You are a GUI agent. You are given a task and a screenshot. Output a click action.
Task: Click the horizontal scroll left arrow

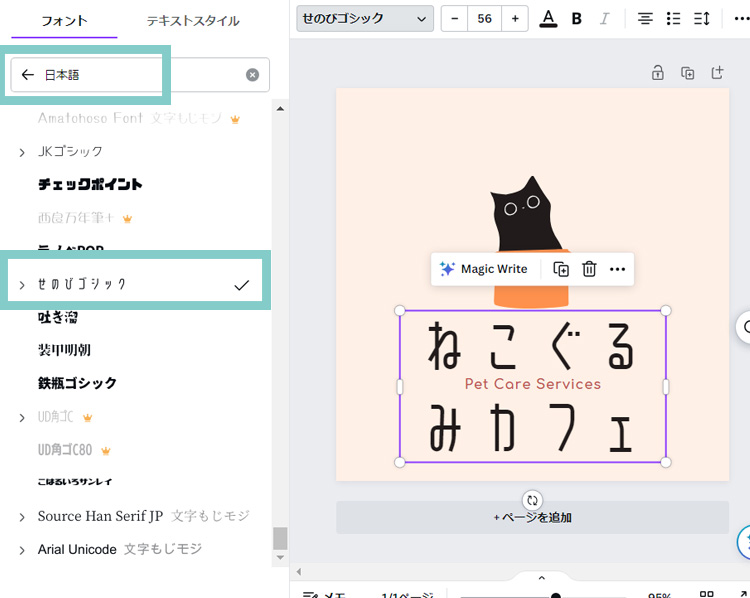tap(299, 572)
